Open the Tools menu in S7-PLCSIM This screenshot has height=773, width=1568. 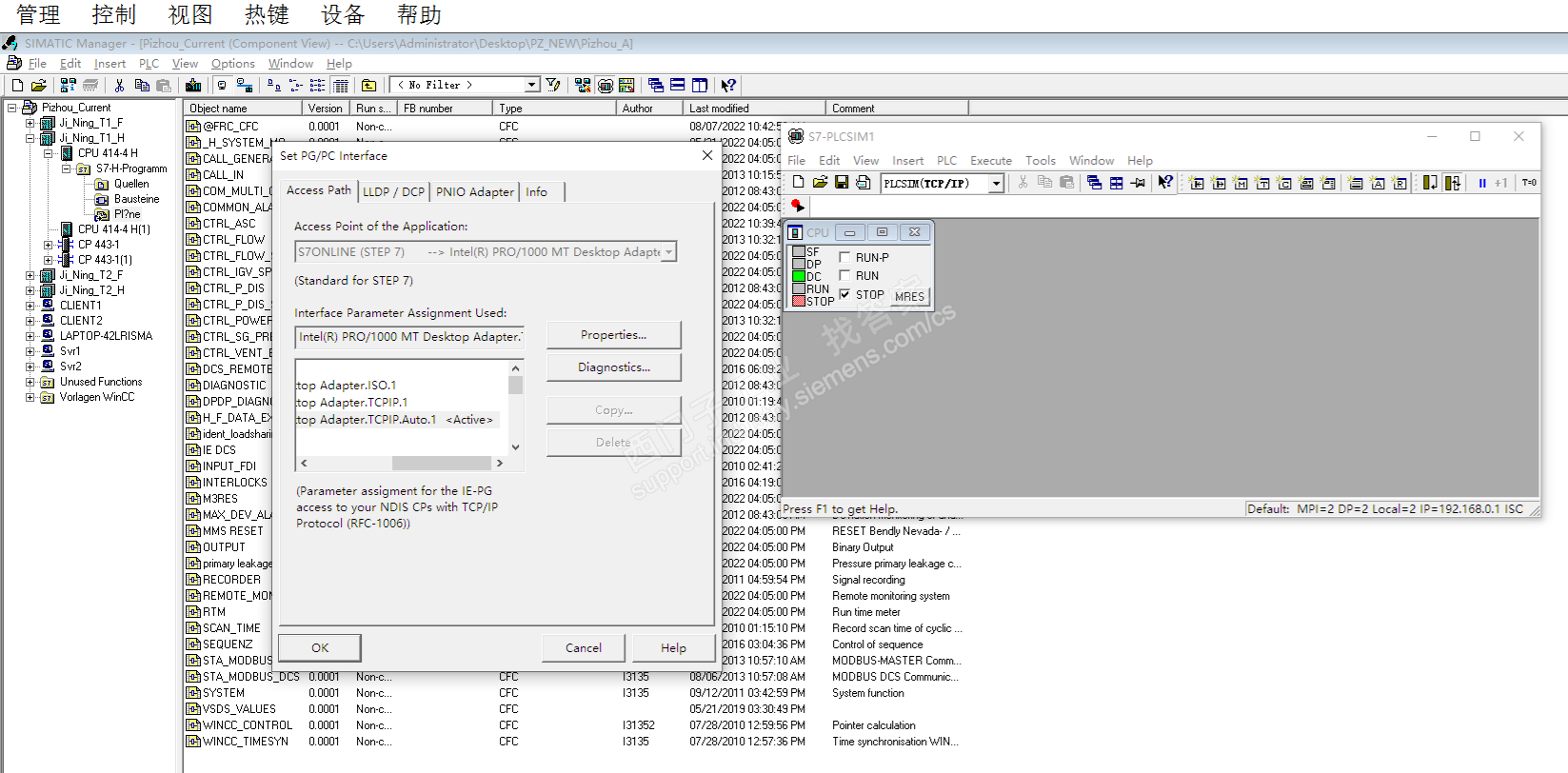click(1041, 161)
